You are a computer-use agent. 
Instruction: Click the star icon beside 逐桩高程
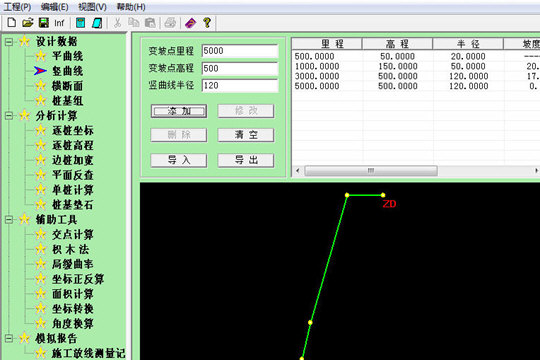(x=41, y=145)
